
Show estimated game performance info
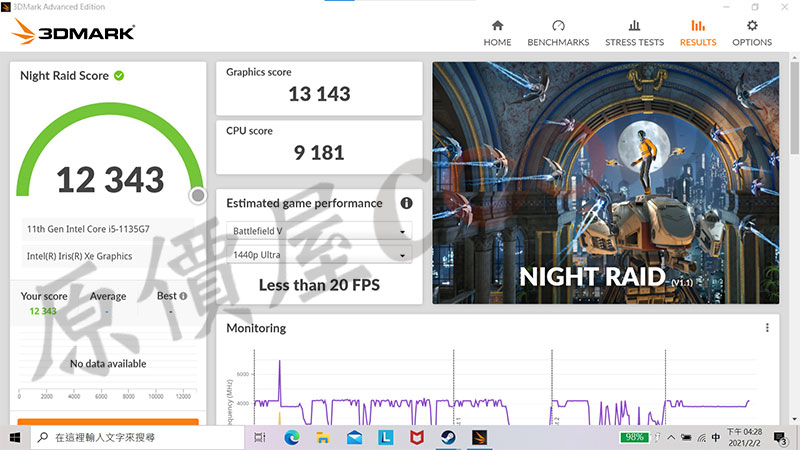[406, 203]
